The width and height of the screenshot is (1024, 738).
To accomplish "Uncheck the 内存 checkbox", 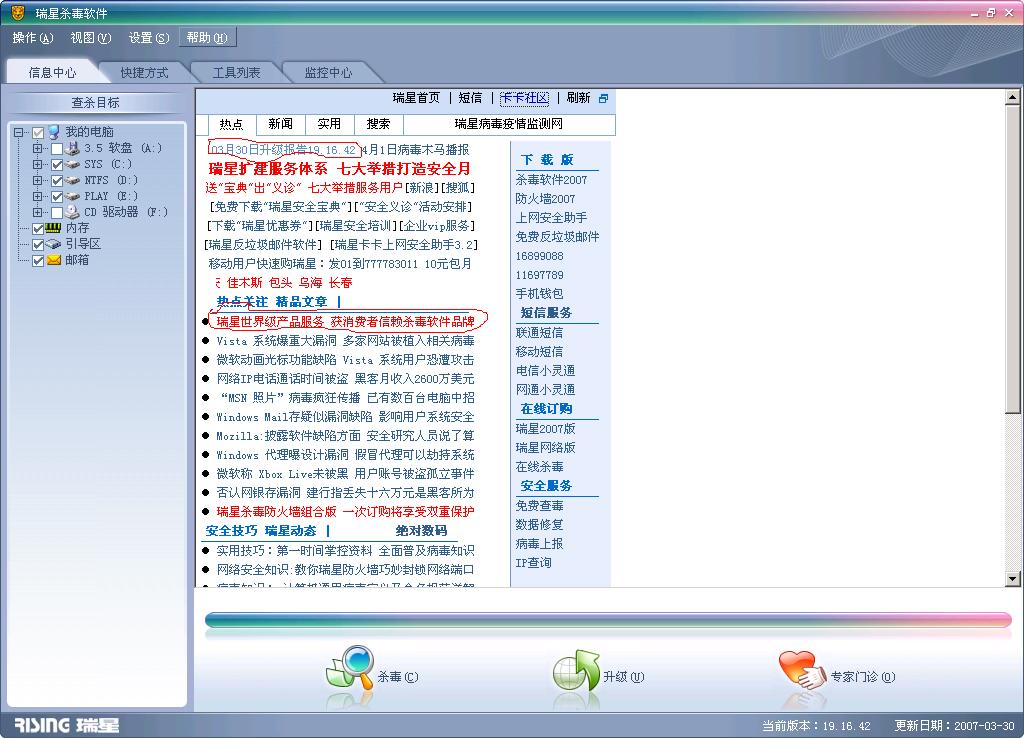I will (x=38, y=229).
